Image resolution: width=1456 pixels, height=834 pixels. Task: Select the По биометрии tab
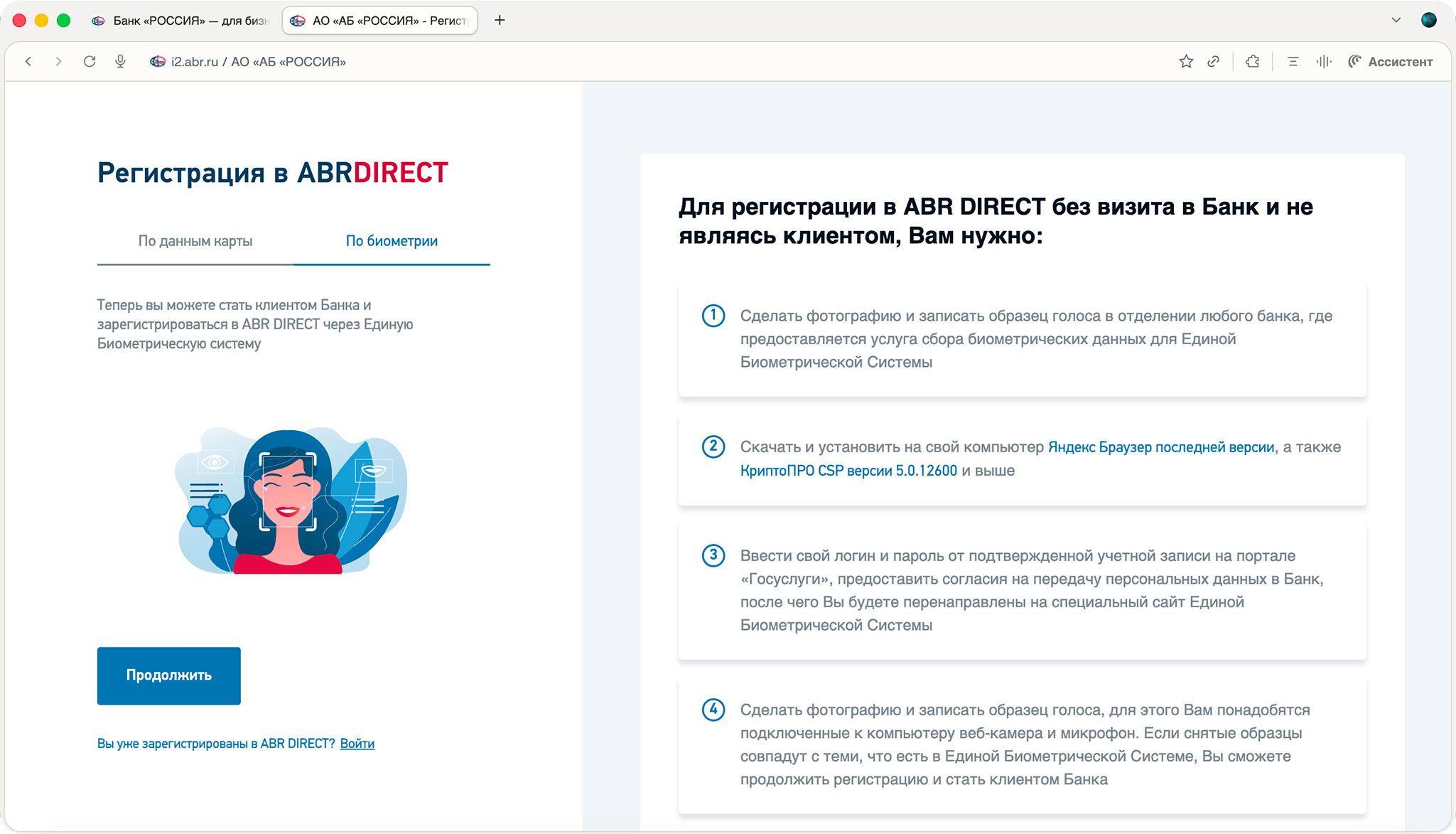392,241
